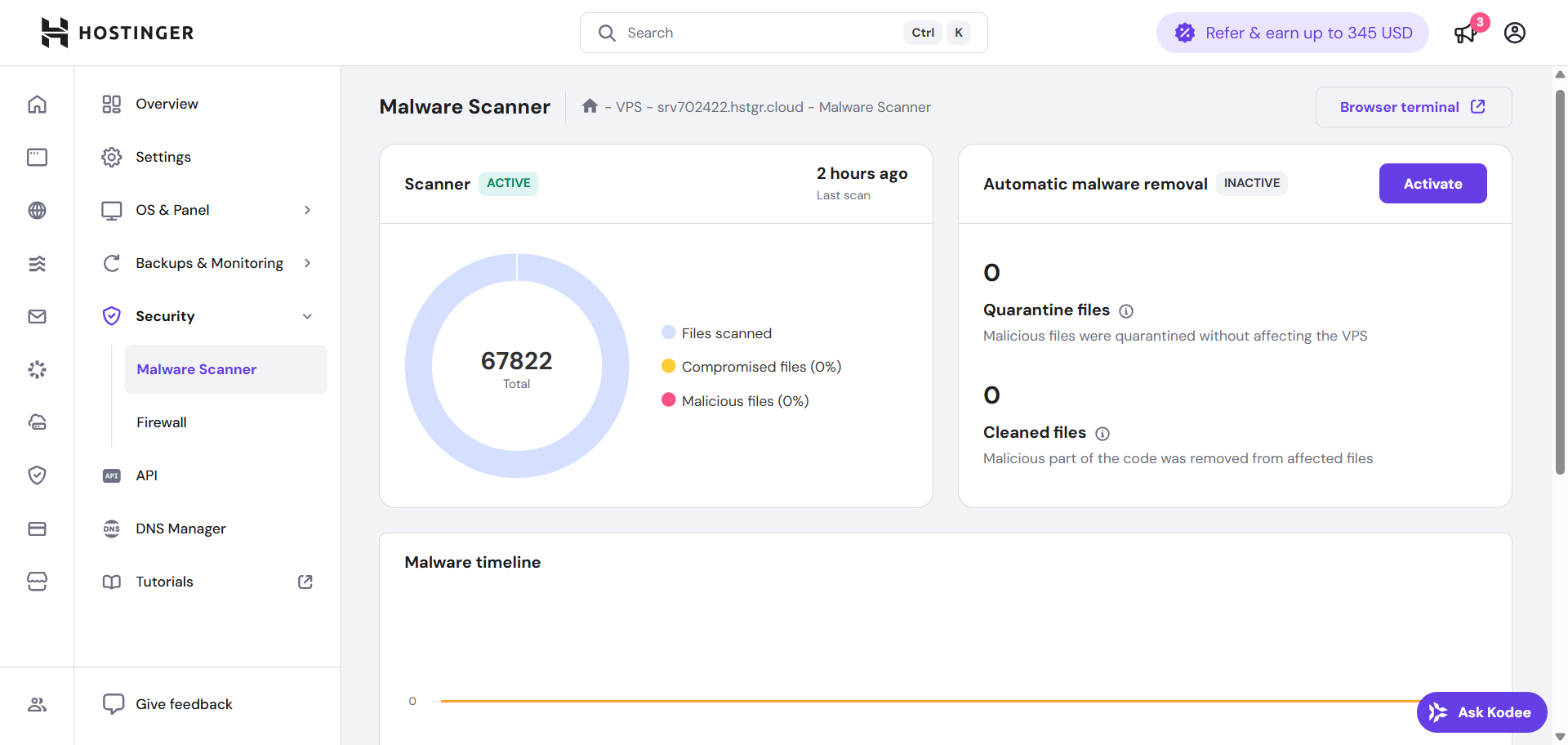
Task: Open the notifications megaphone icon
Action: [1465, 34]
